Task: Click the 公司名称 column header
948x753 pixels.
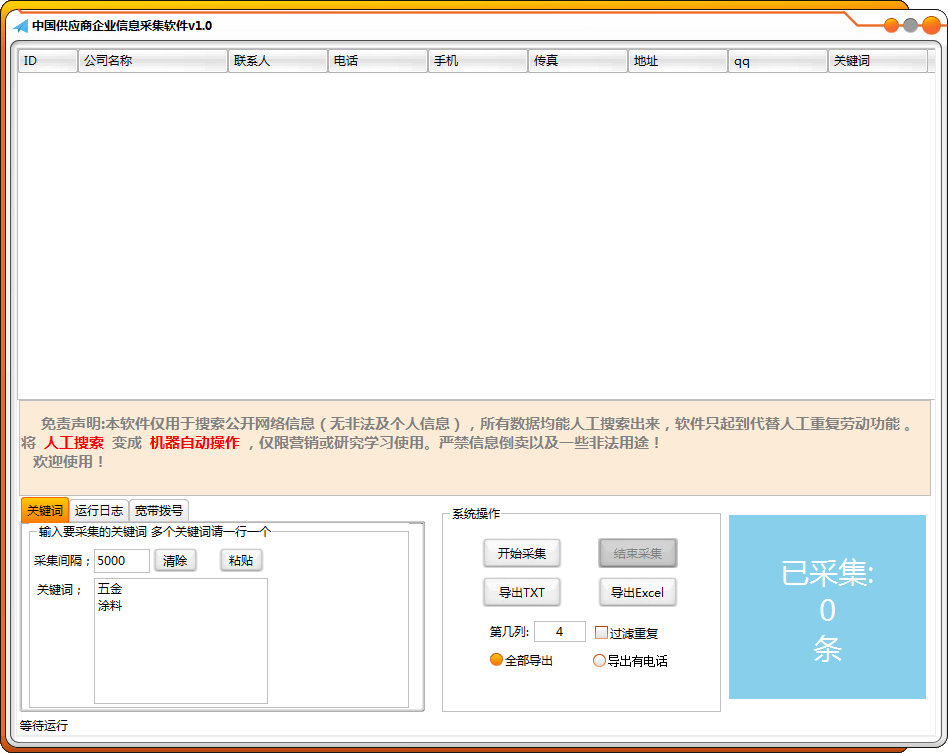Action: [153, 61]
